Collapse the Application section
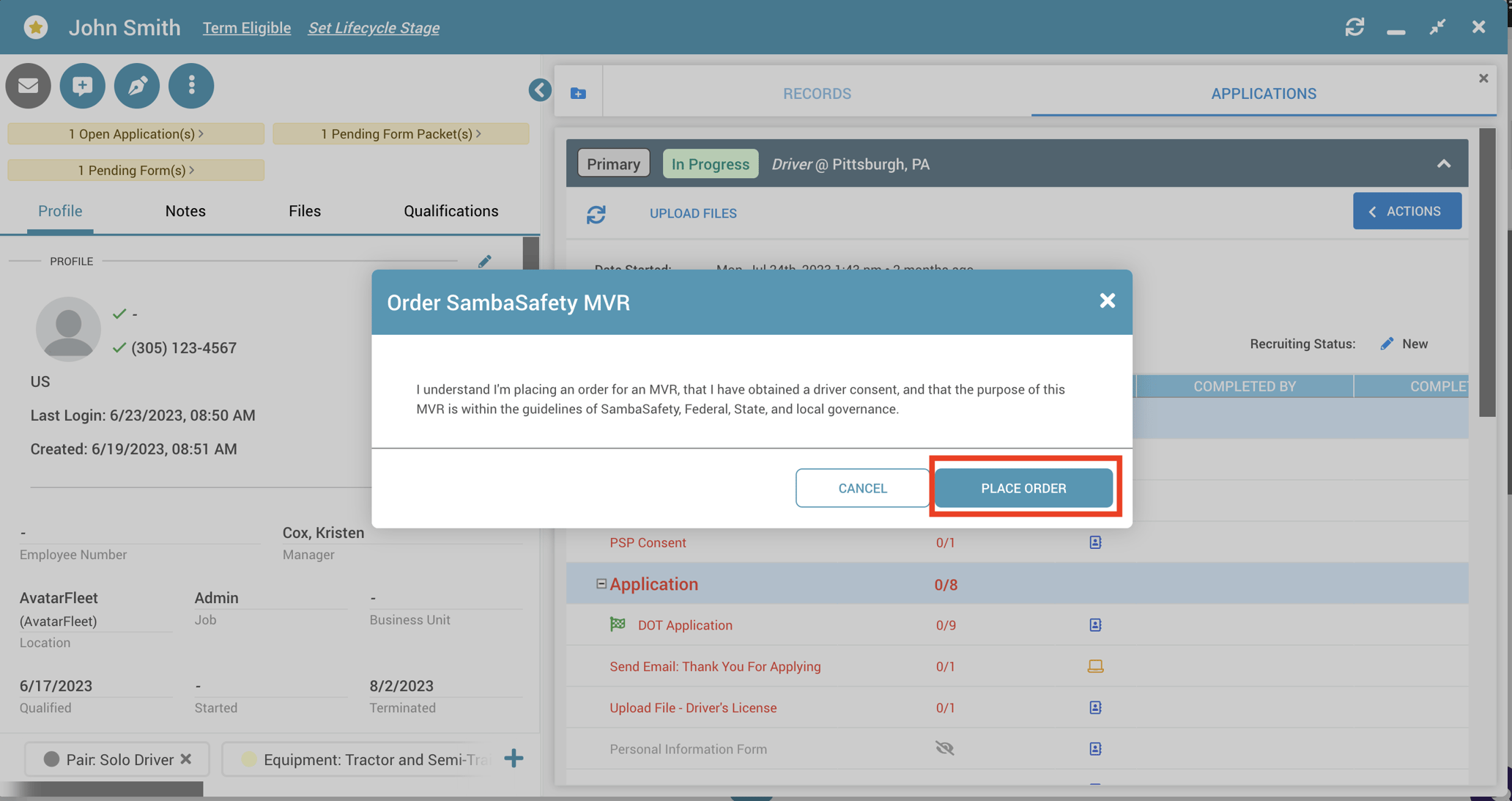This screenshot has height=801, width=1512. click(x=600, y=583)
